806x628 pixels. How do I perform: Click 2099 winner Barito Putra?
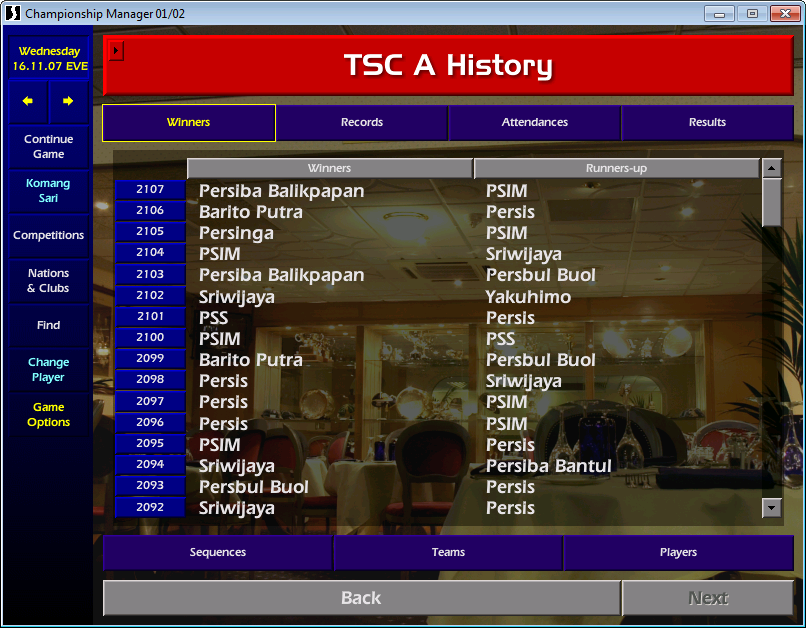251,360
